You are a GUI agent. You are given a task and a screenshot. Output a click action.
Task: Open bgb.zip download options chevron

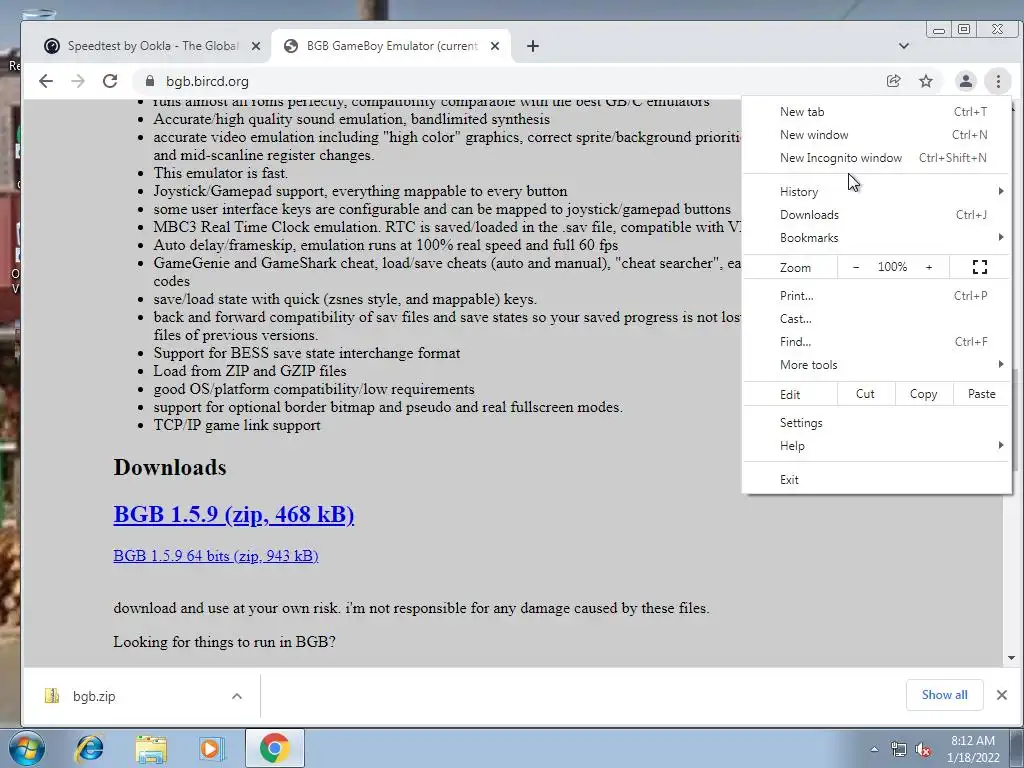[237, 696]
